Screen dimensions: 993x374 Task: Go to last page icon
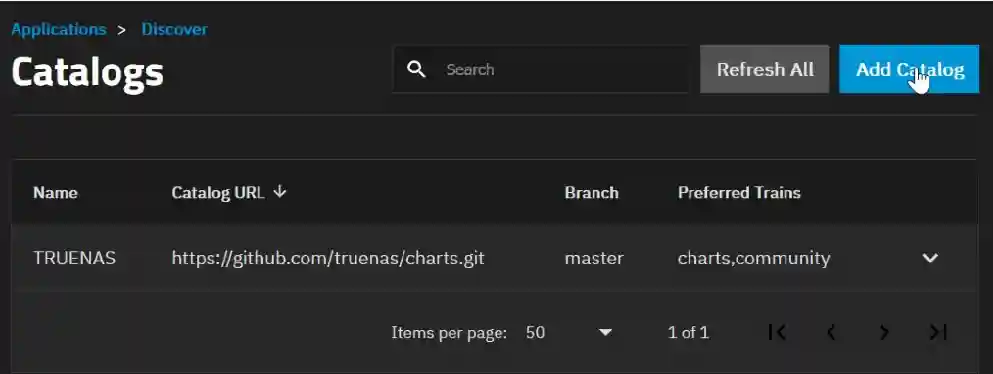coord(938,332)
